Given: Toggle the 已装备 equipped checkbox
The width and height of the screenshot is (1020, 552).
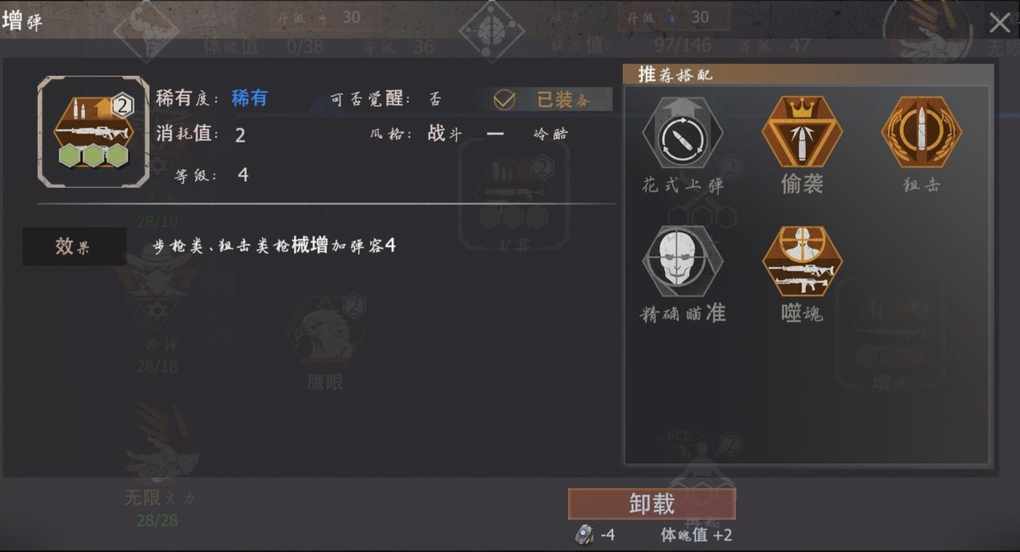Looking at the screenshot, I should [x=504, y=99].
